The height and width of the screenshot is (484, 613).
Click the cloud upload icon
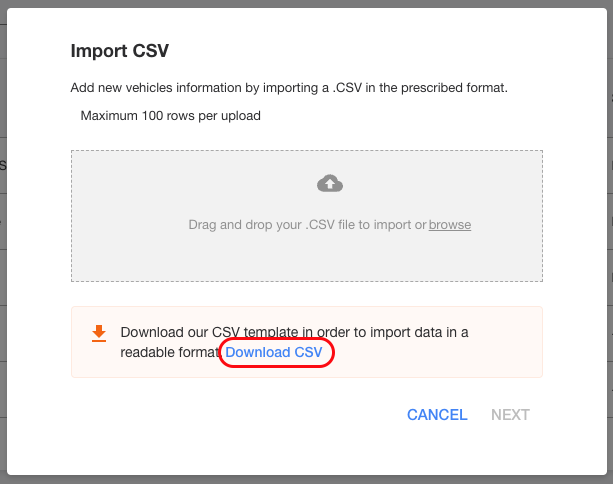(330, 183)
